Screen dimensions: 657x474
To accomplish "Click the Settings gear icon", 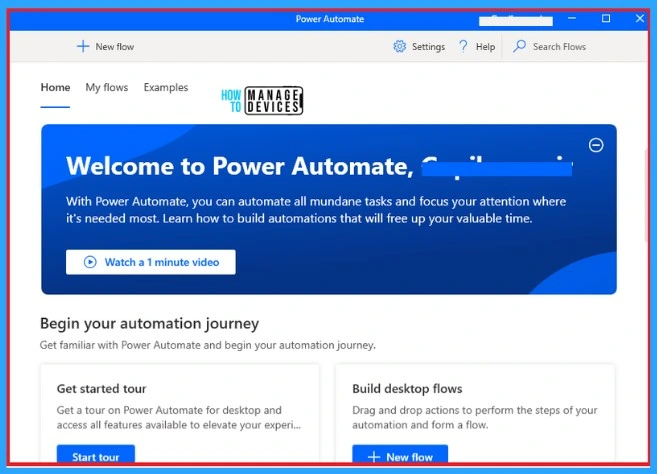I will point(400,46).
